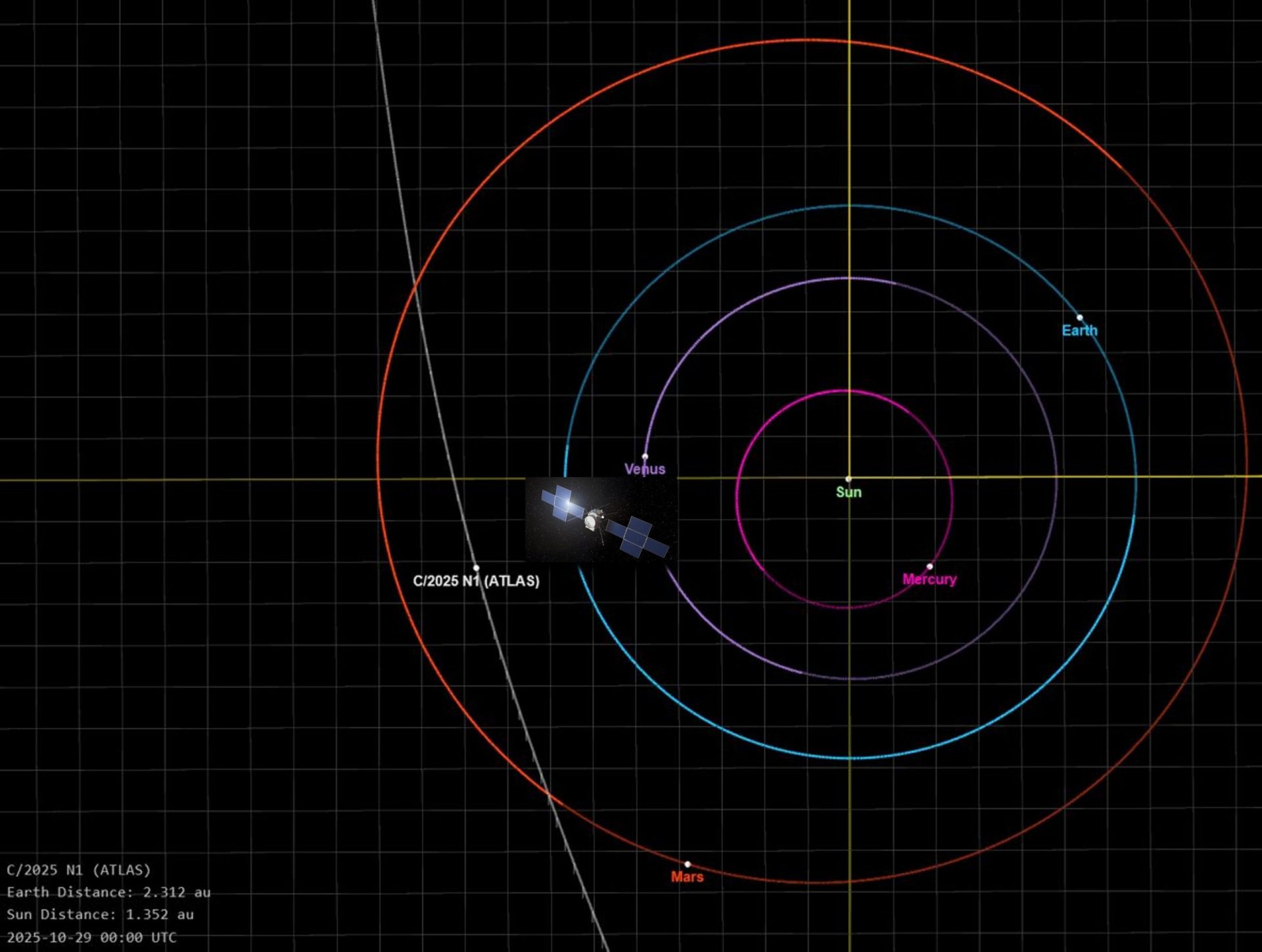Screen dimensions: 1262x952
Task: Select the Earth label text
Action: [1079, 331]
